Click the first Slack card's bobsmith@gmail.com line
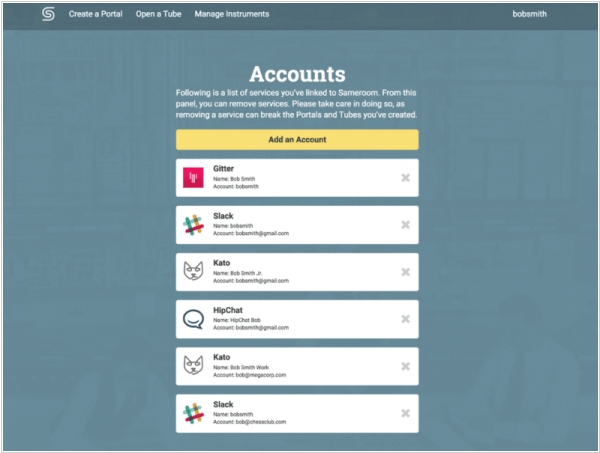Screen dimensions: 600x453 point(251,233)
